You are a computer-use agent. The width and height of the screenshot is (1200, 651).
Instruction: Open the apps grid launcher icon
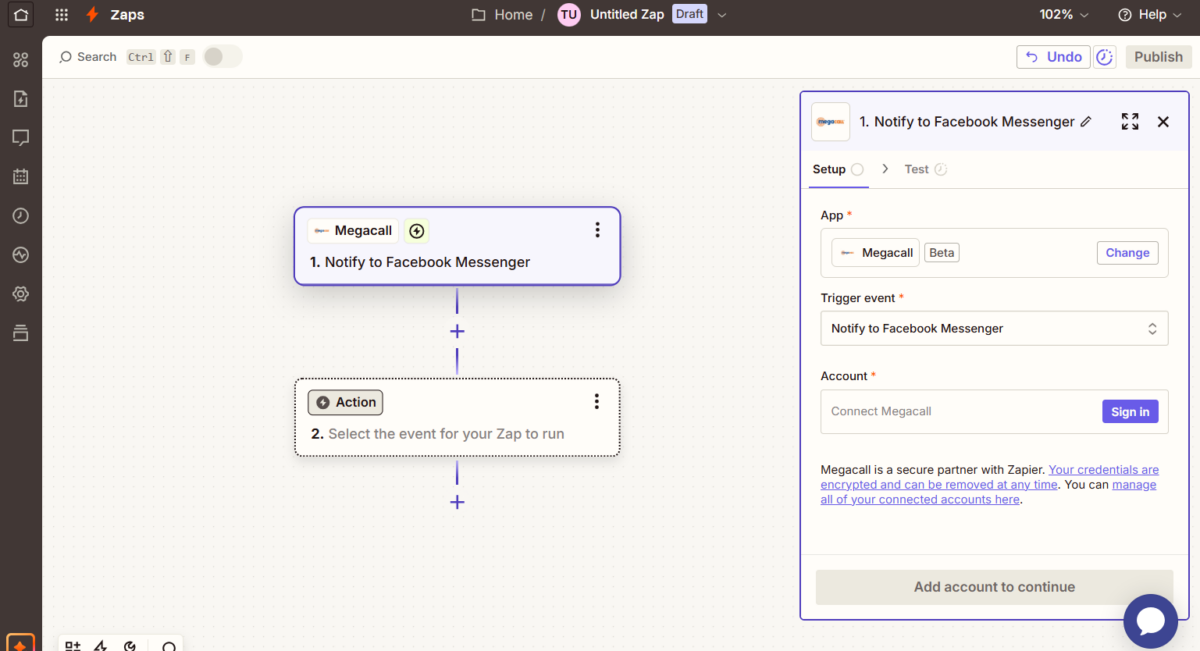(62, 15)
